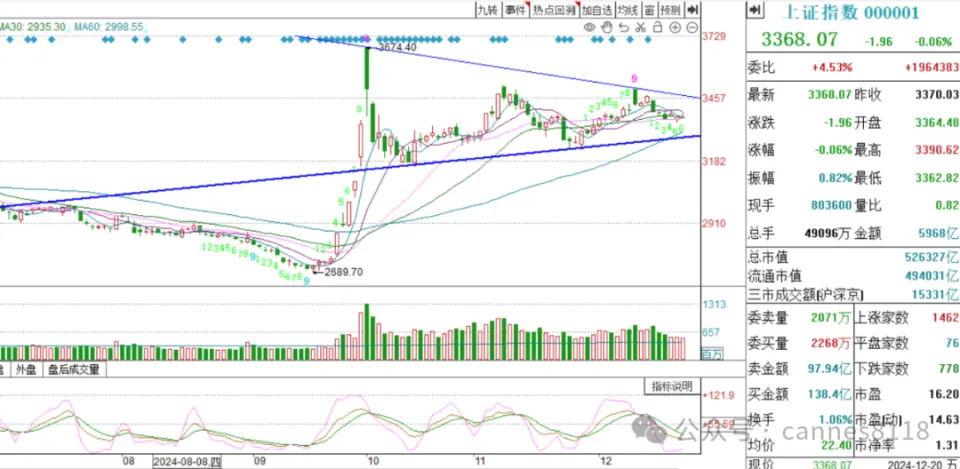
Task: Click the 热点回溯 button
Action: click(554, 10)
